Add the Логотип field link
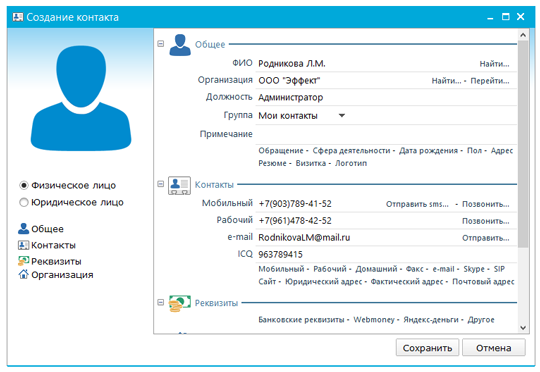The image size is (540, 372). 351,163
